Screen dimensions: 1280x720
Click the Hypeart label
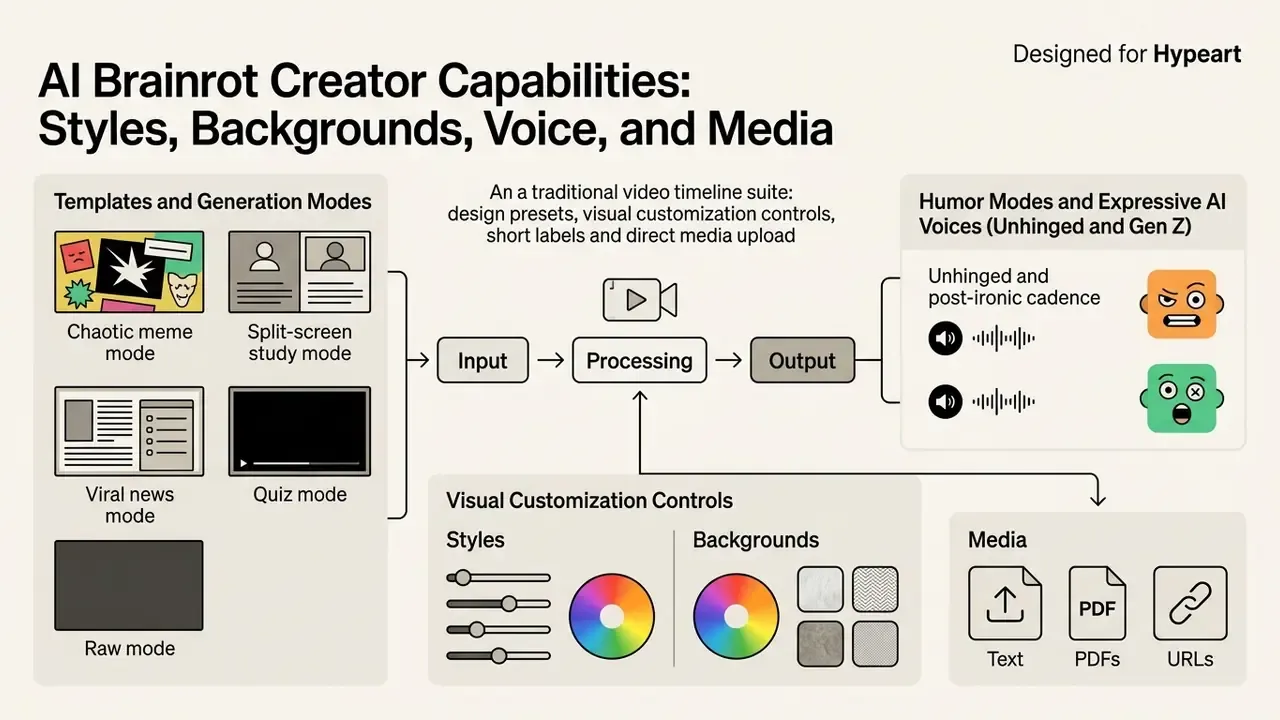click(x=1197, y=54)
